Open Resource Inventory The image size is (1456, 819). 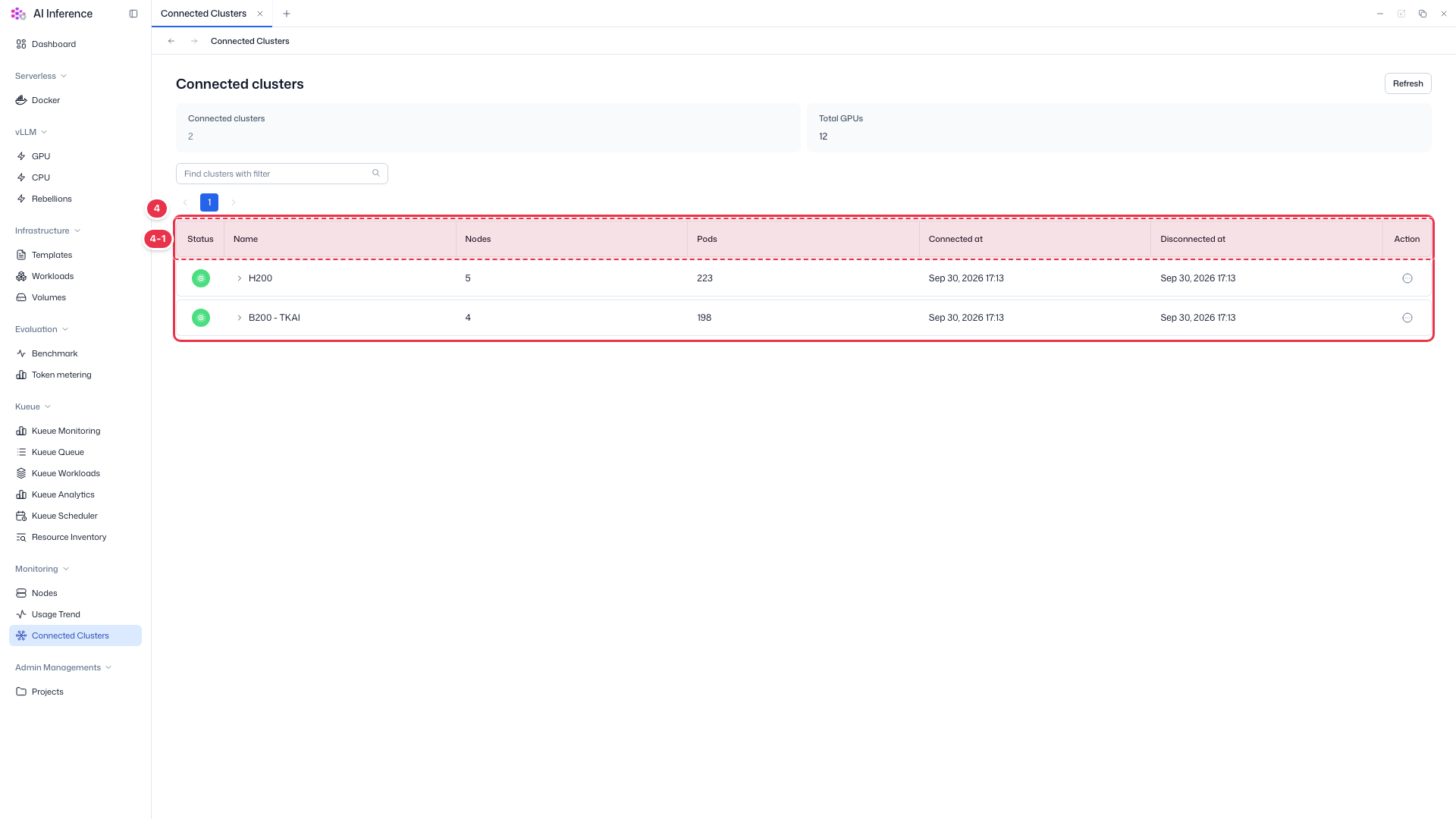coord(75,537)
